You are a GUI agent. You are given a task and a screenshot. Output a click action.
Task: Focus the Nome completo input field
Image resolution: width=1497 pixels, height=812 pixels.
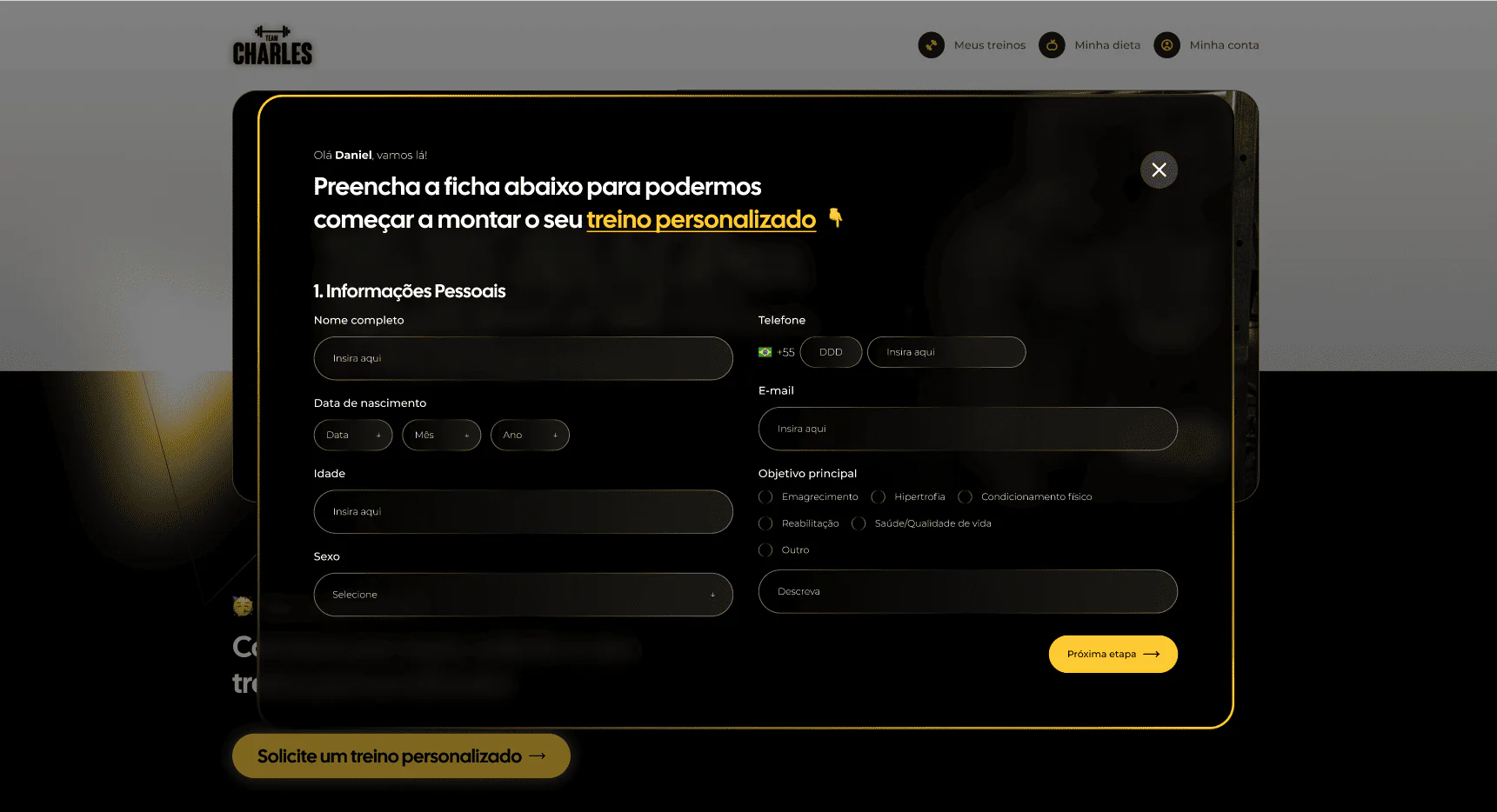pyautogui.click(x=523, y=358)
